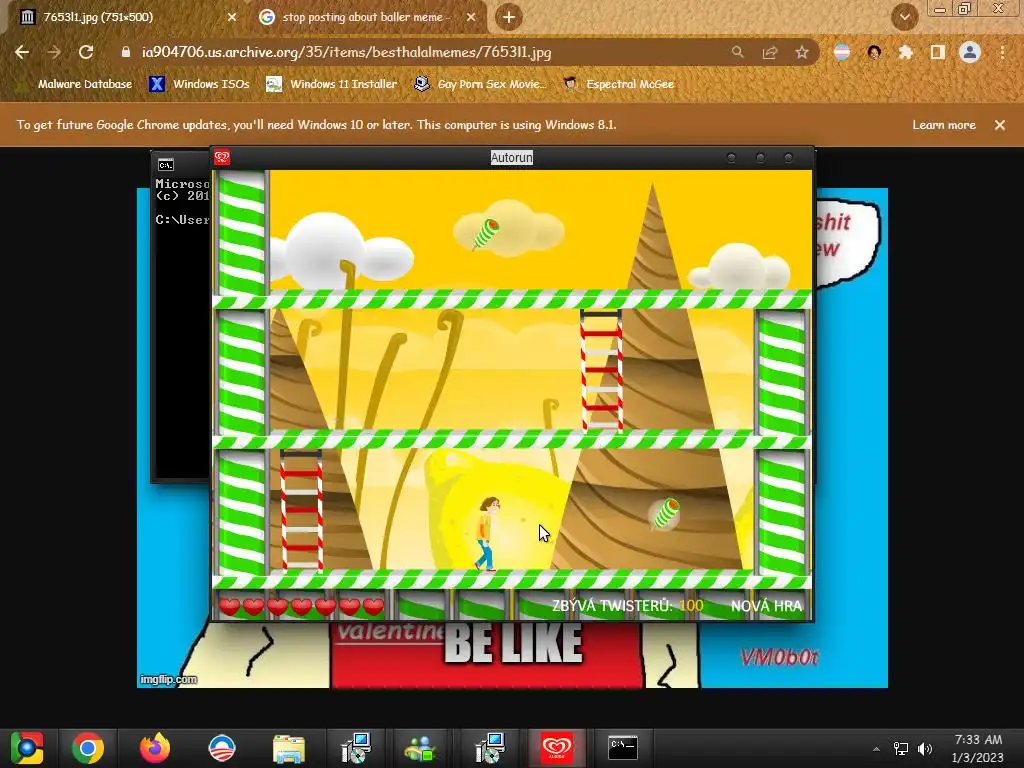Open Chrome from the taskbar
Screen dimensions: 1024x768
pos(88,748)
